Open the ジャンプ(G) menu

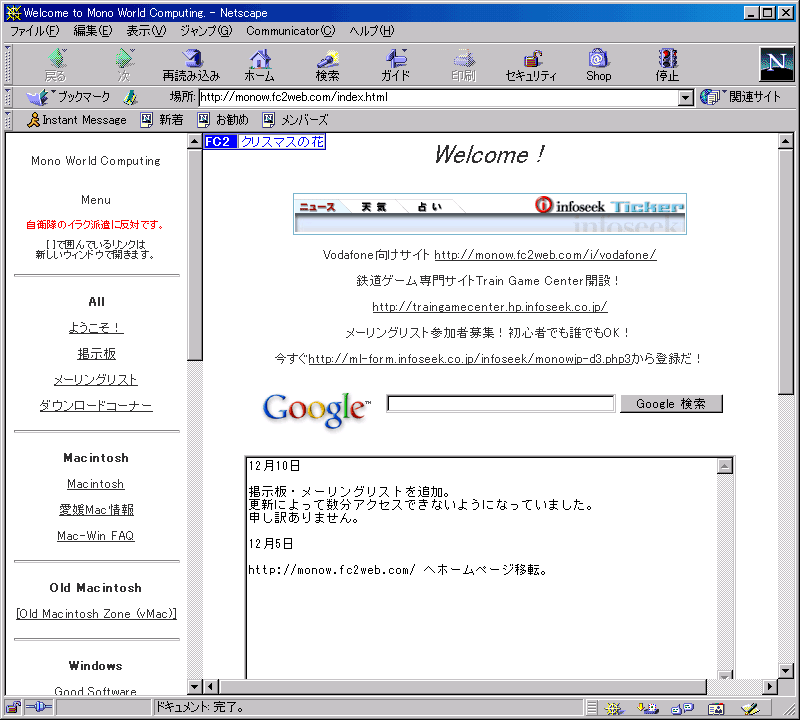(x=206, y=31)
